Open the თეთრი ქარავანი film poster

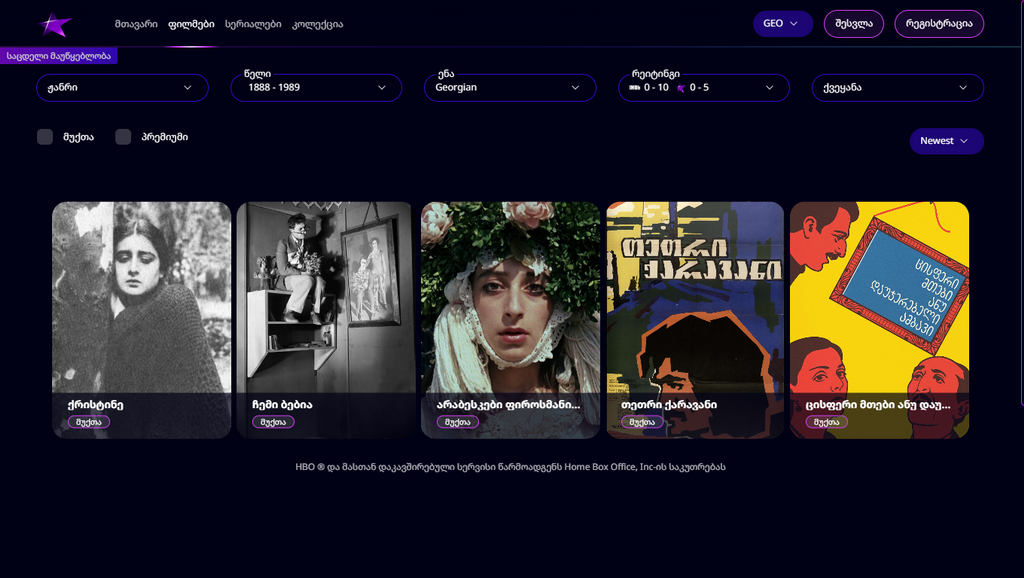coord(695,320)
